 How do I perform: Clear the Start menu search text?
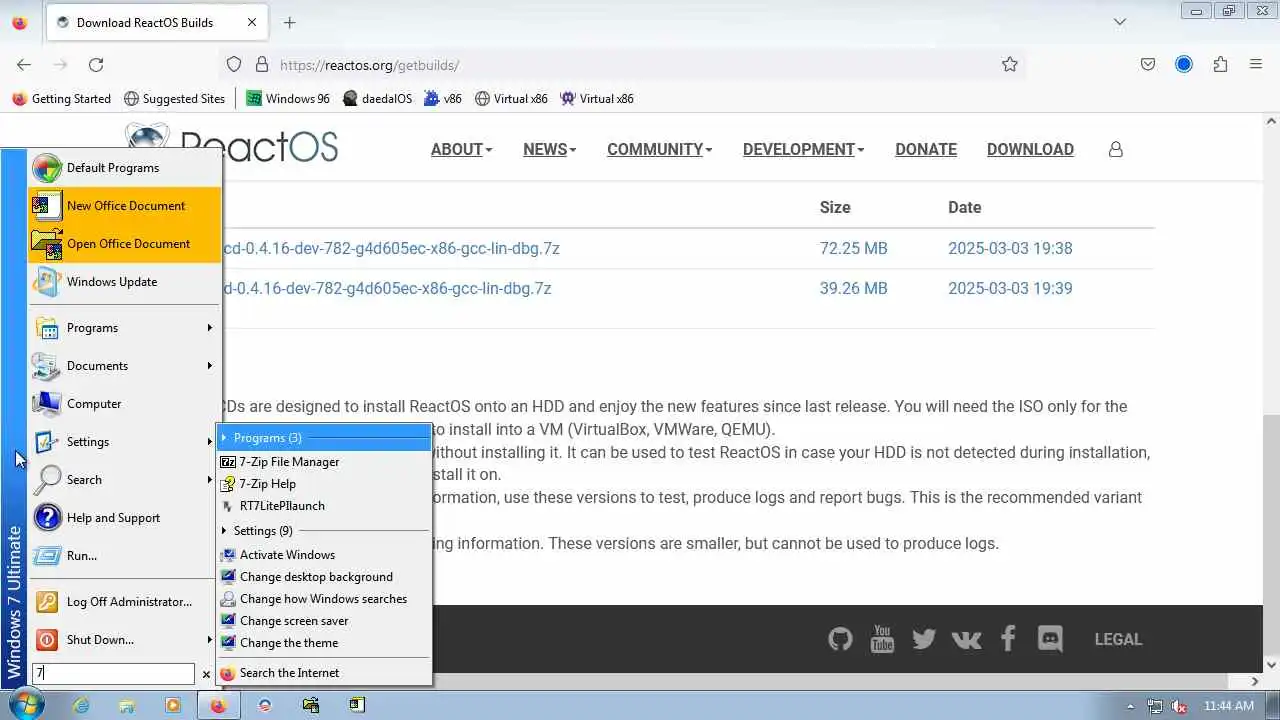[206, 675]
